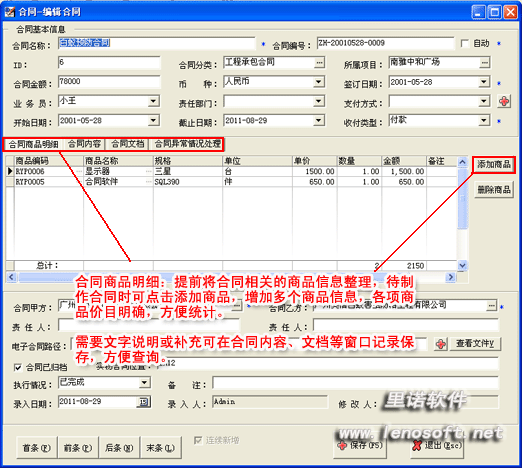Image resolution: width=522 pixels, height=468 pixels.
Task: Click the ellipsis button in 所属项目 field
Action: [485, 62]
